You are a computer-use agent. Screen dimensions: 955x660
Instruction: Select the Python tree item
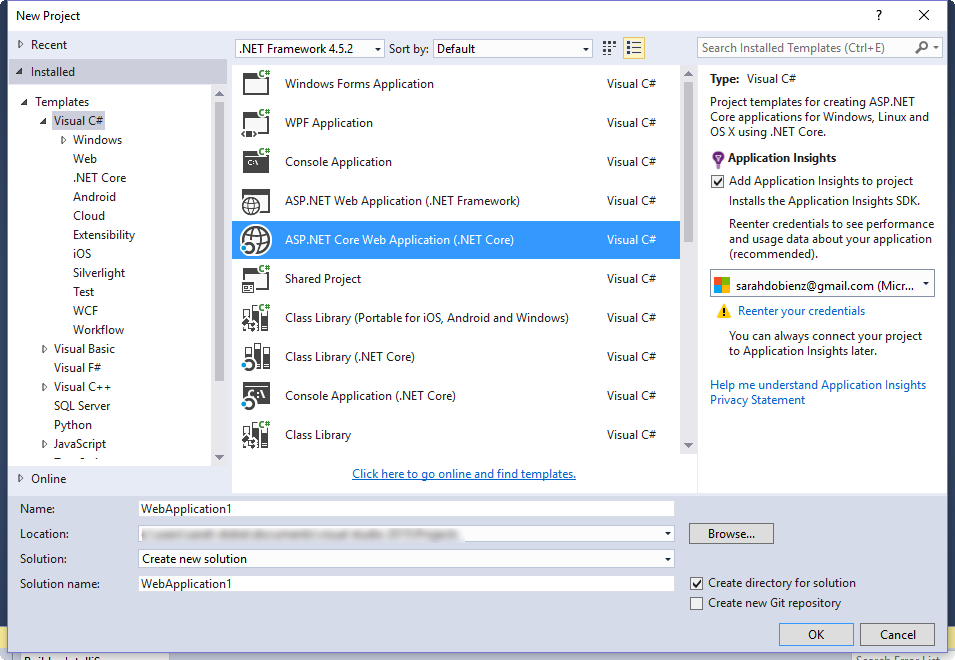pos(72,425)
